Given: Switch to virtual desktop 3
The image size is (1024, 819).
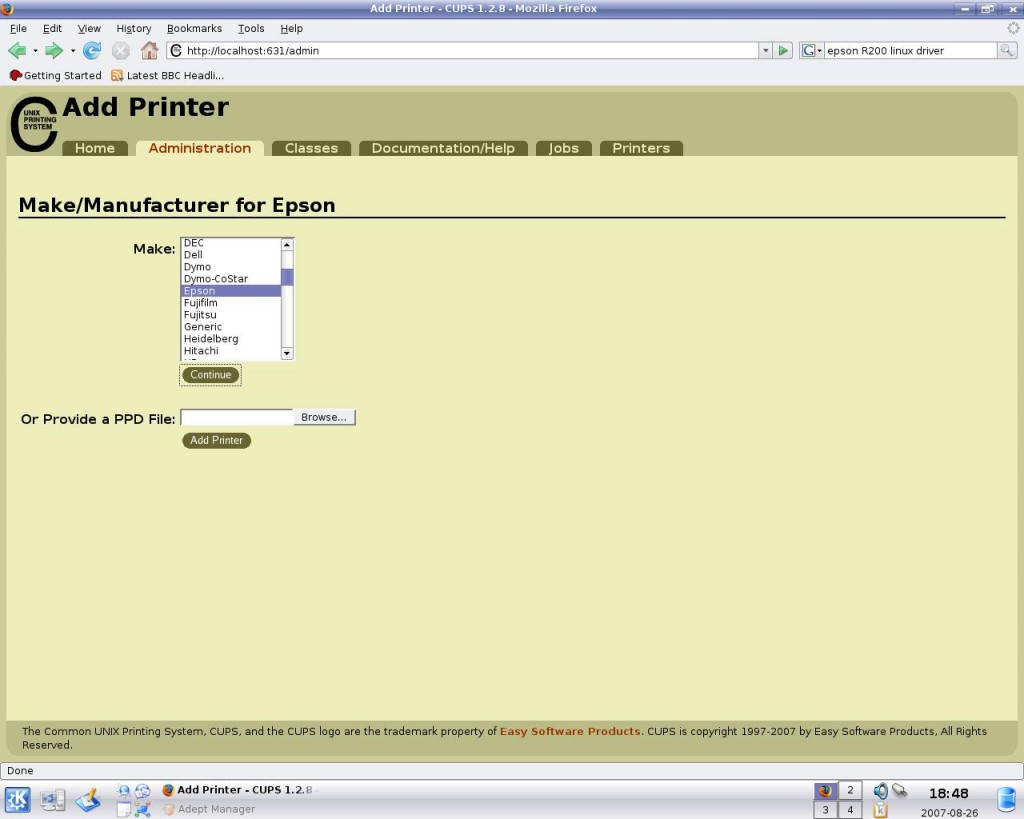Looking at the screenshot, I should (x=825, y=810).
